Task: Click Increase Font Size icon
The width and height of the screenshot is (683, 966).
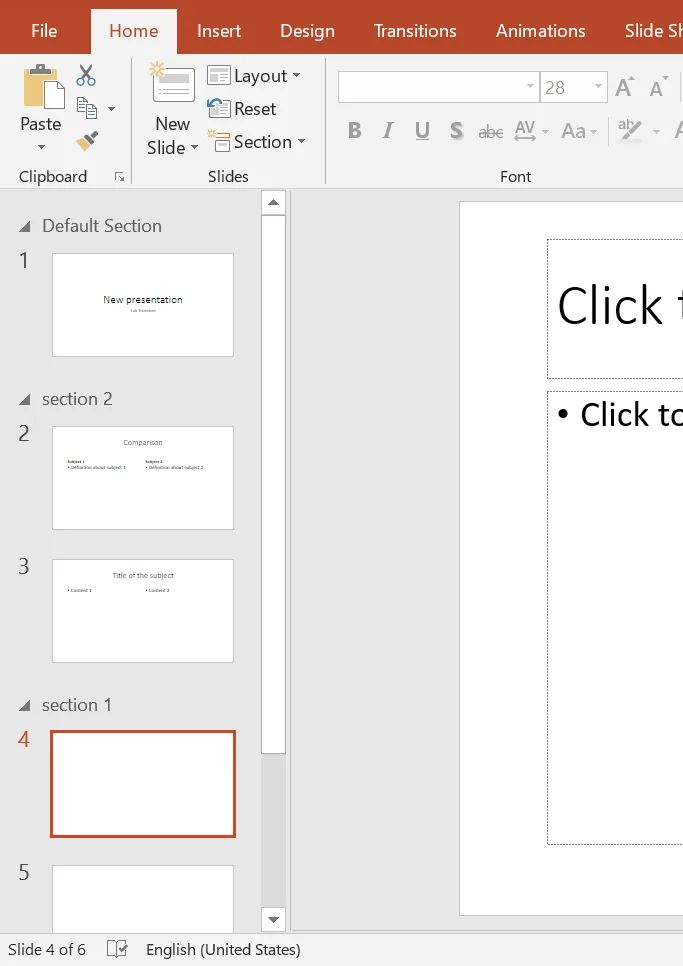Action: click(625, 87)
